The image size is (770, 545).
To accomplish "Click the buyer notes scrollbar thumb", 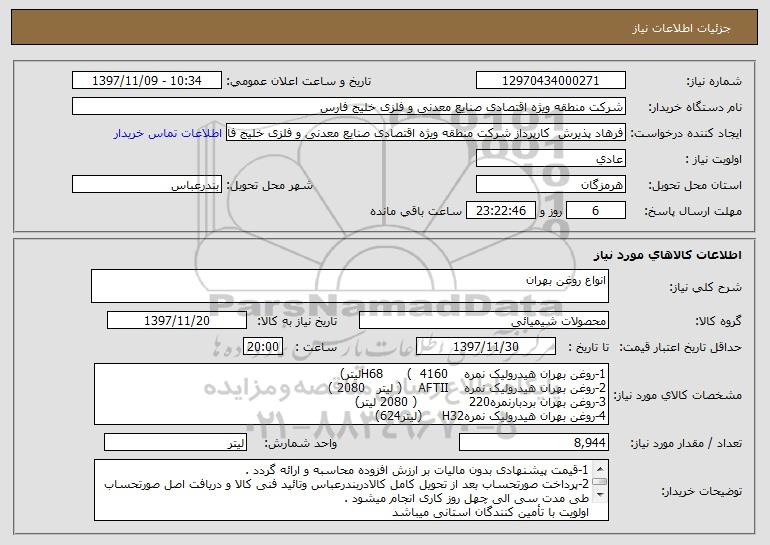I will pyautogui.click(x=599, y=482).
